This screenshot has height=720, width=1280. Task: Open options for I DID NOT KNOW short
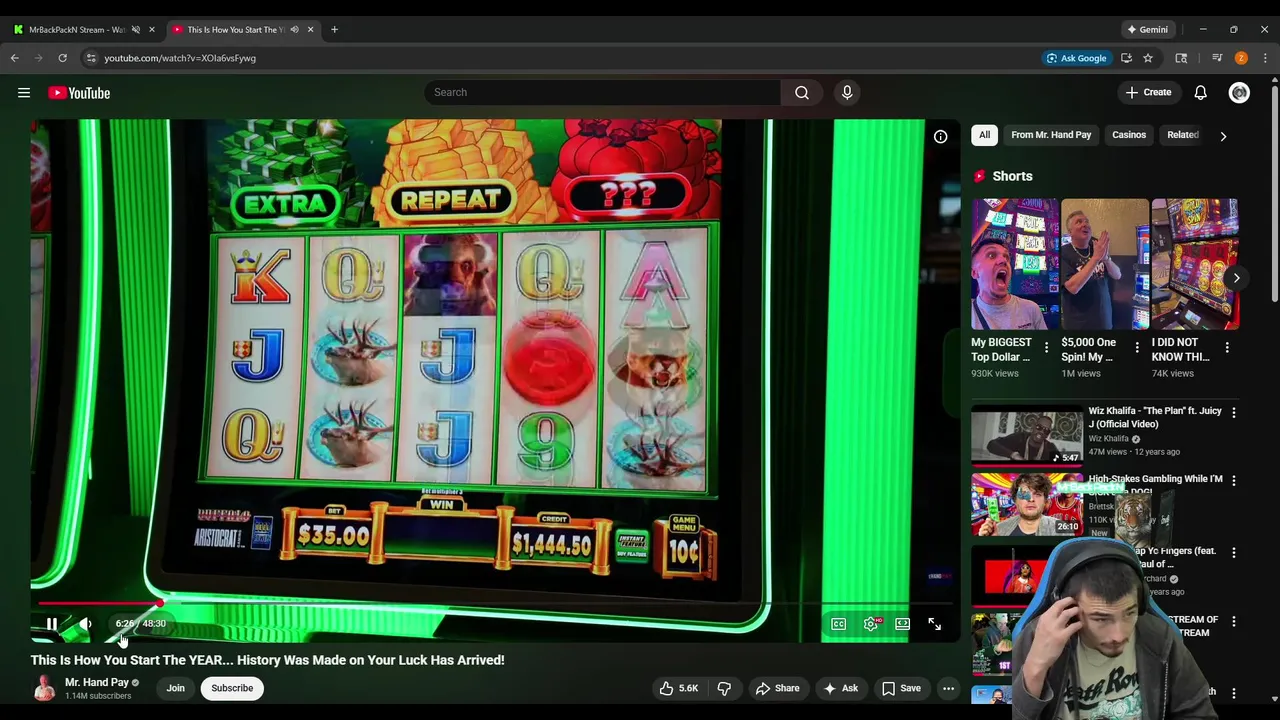[x=1227, y=348]
